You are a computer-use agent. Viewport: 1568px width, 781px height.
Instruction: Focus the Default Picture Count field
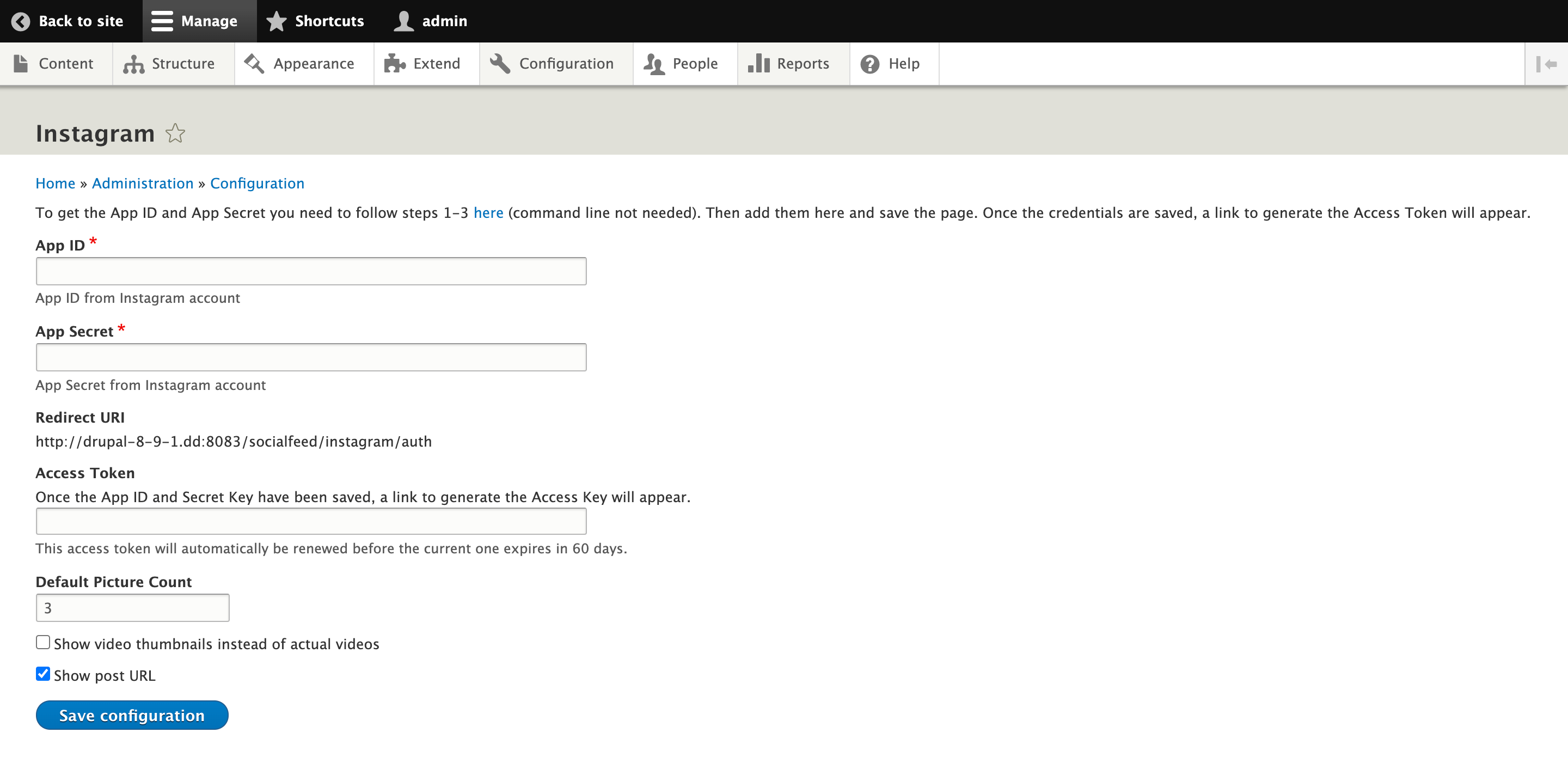[133, 608]
